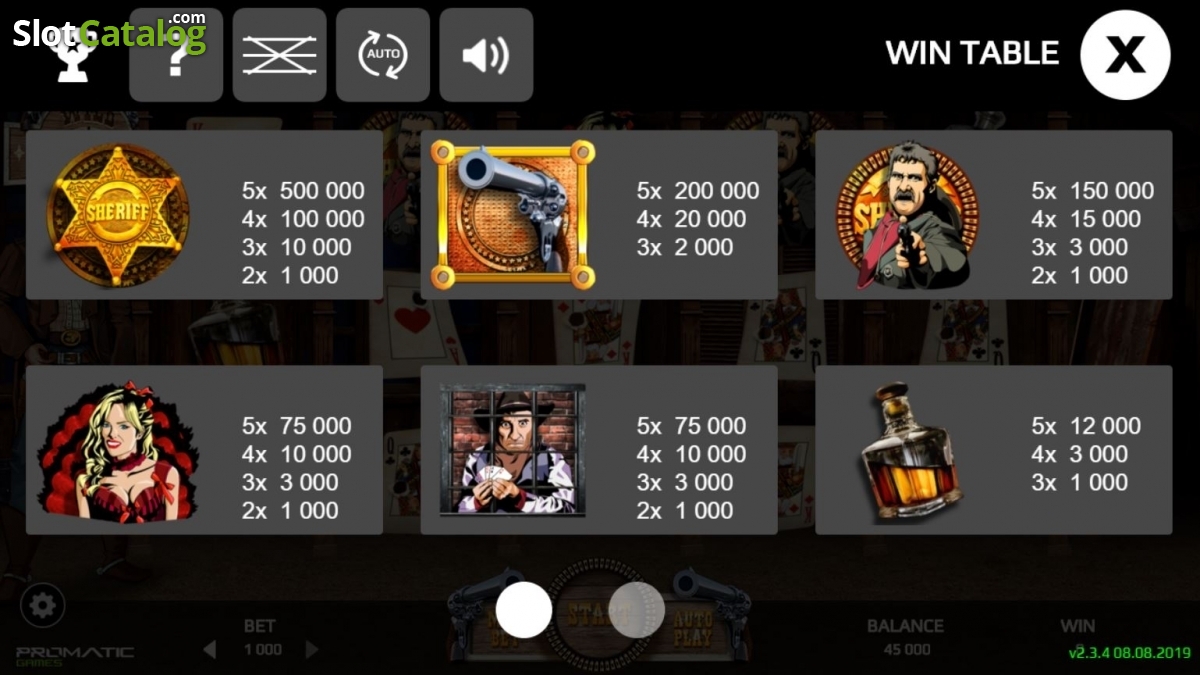Click the sheriff with pistol symbol

click(907, 215)
